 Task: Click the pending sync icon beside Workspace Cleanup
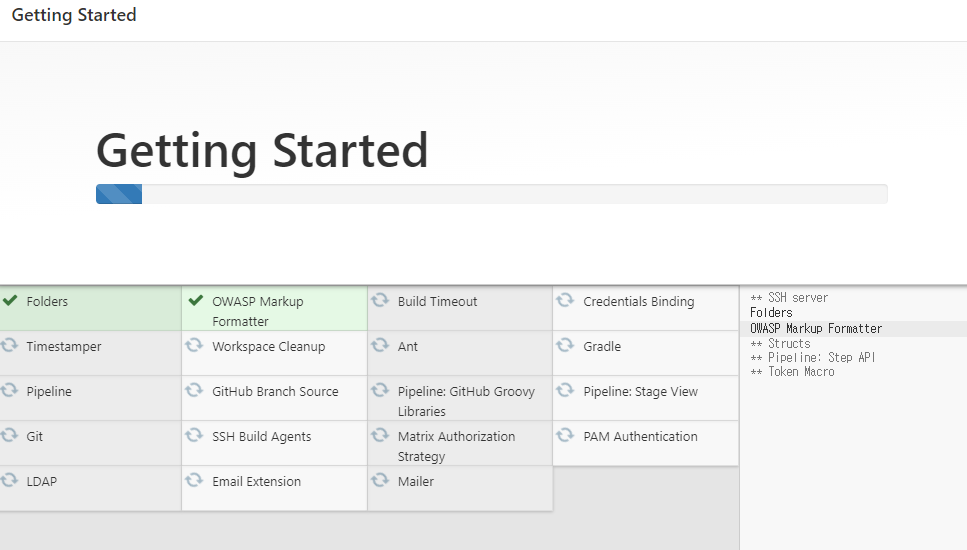194,345
